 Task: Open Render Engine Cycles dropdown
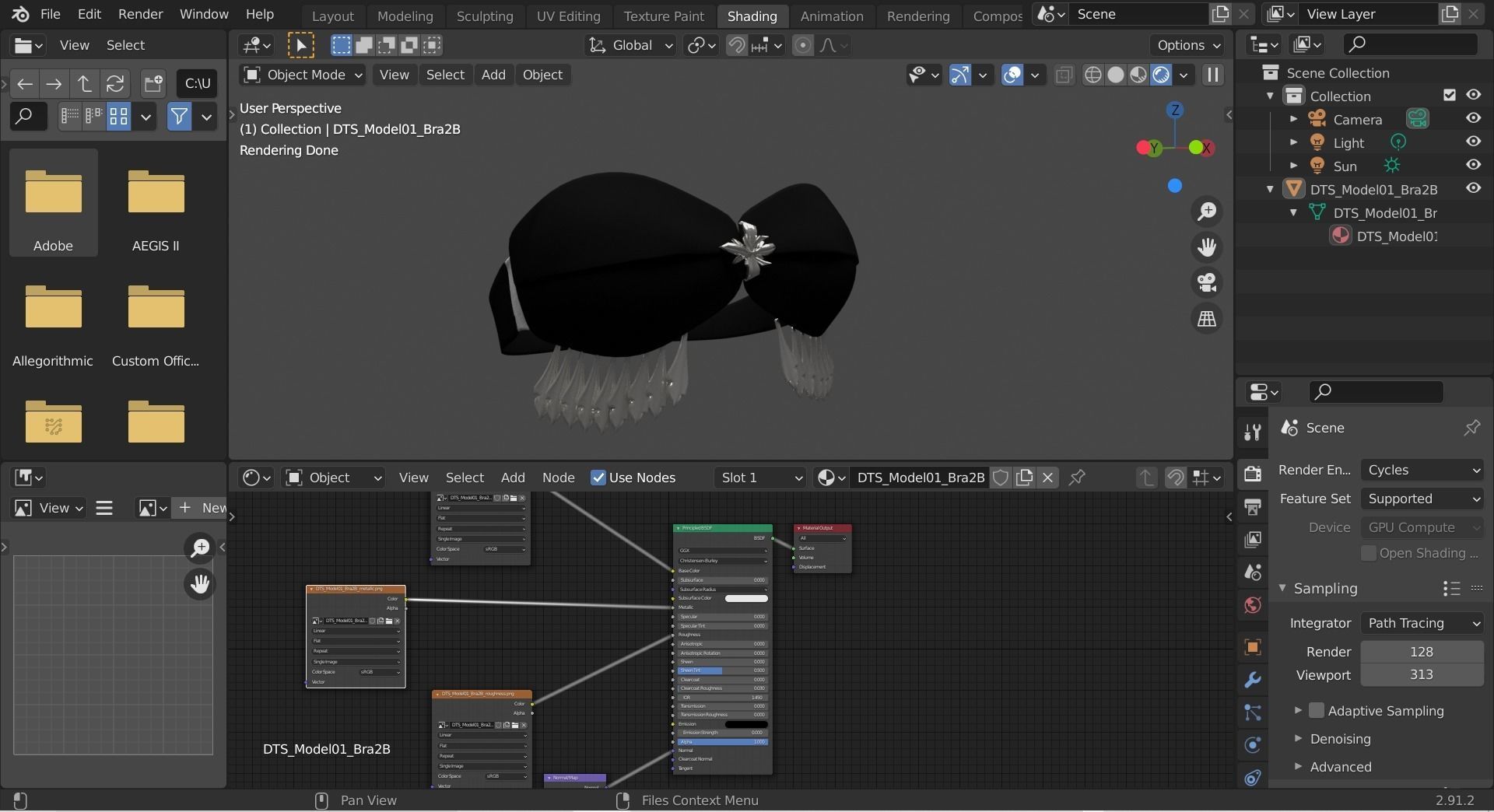point(1422,470)
